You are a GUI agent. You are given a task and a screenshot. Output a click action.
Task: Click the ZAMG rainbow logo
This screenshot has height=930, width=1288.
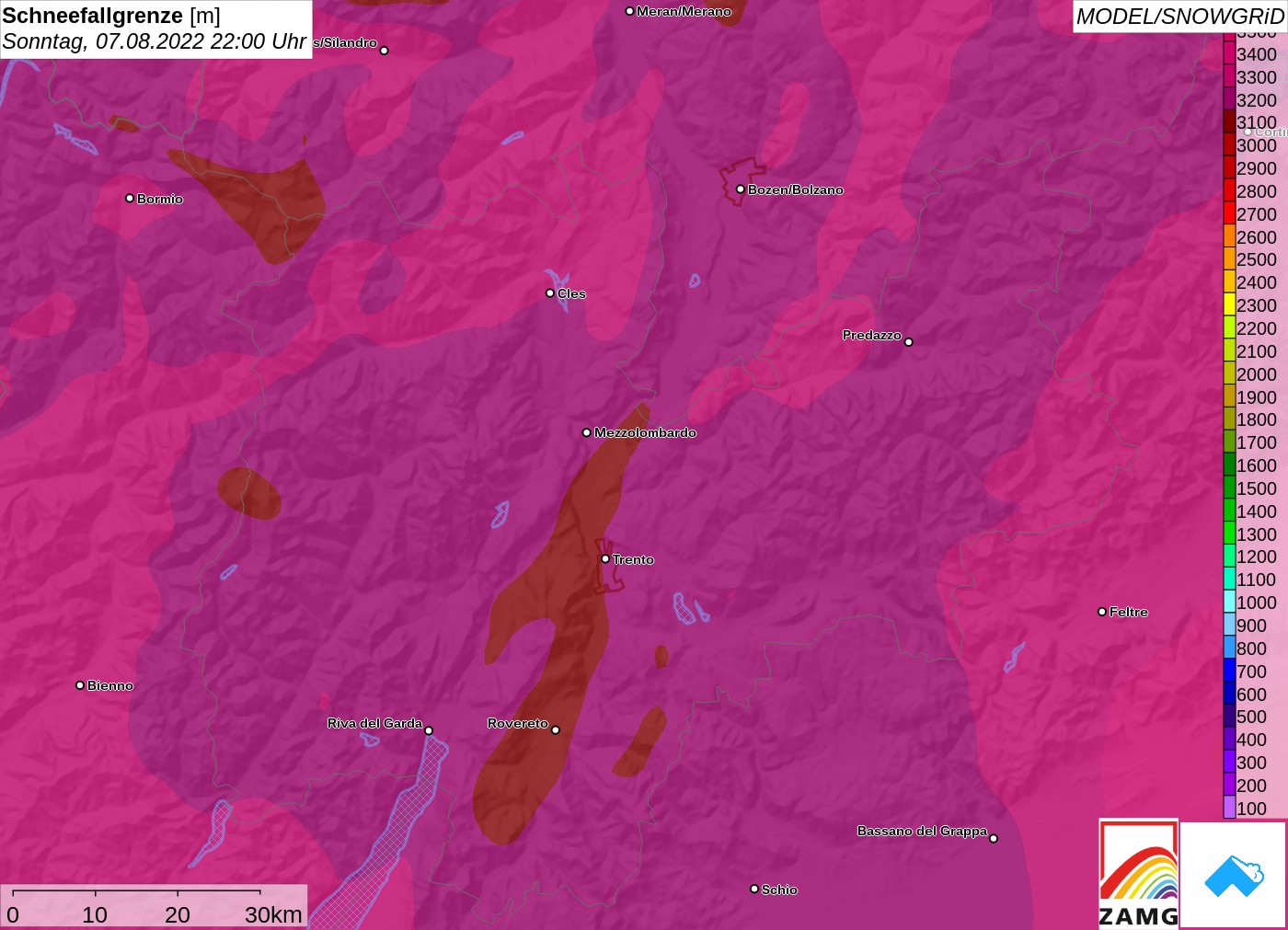(1138, 873)
